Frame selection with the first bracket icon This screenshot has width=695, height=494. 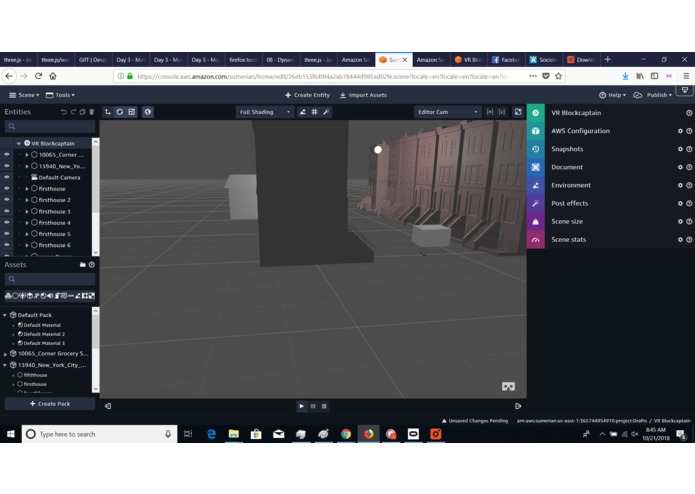coord(490,112)
